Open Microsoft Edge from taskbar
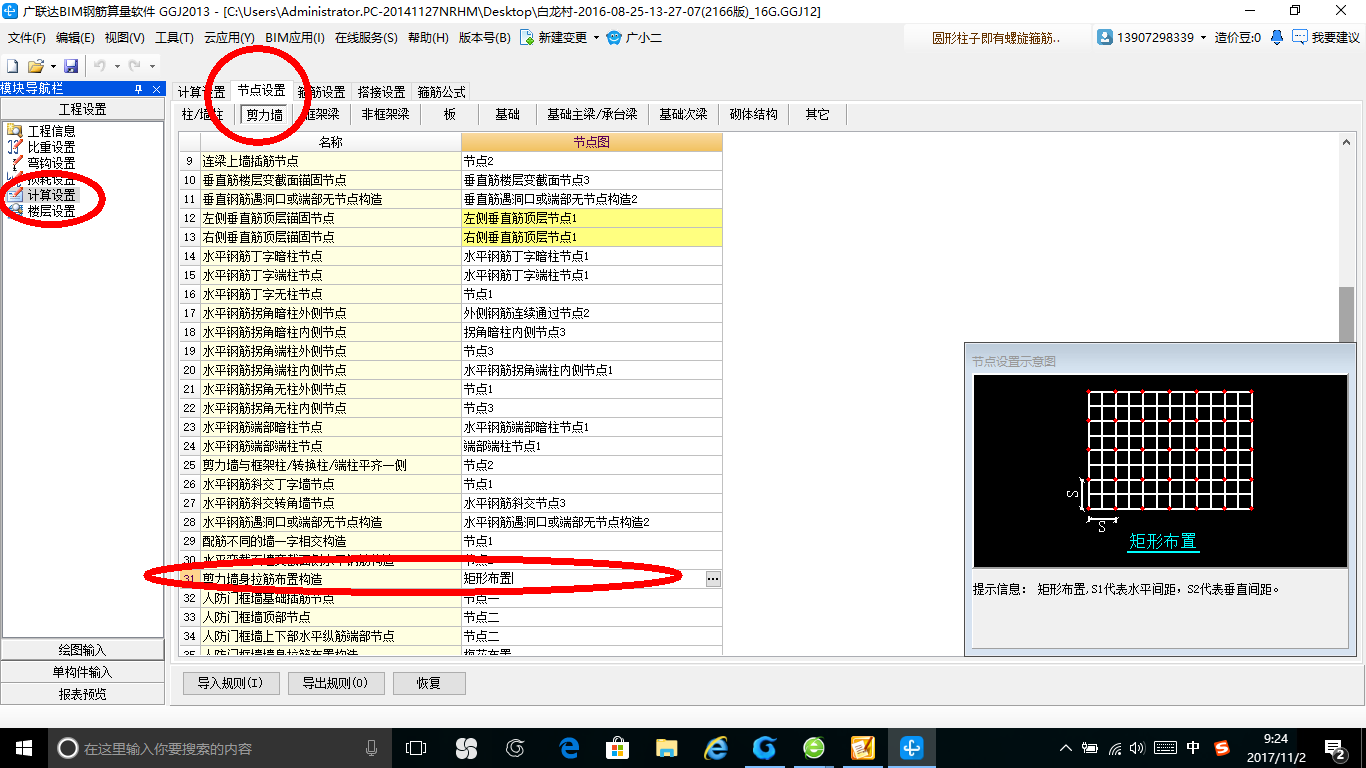This screenshot has height=768, width=1366. click(x=569, y=747)
